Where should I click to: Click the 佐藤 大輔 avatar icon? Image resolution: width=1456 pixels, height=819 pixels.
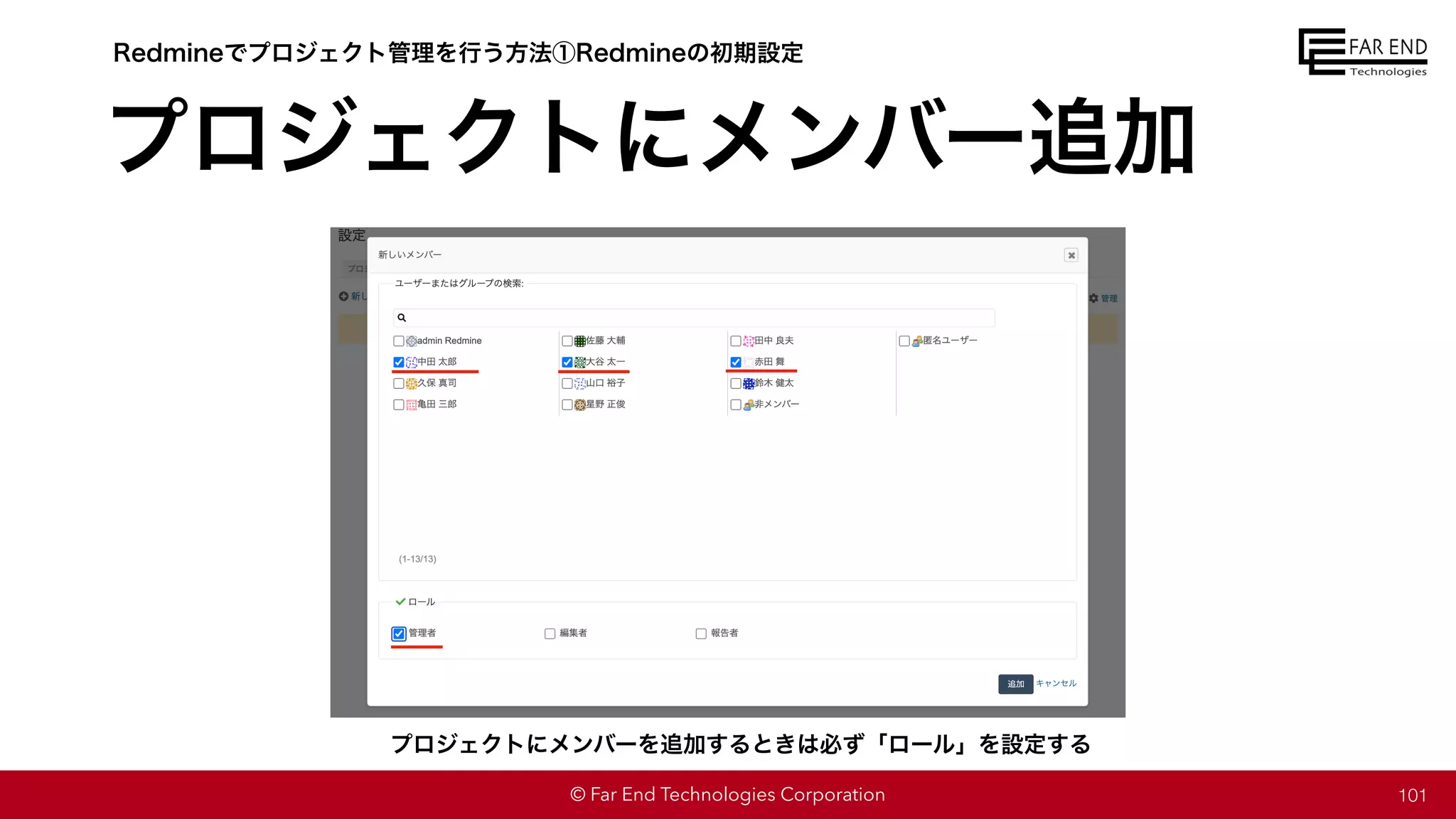pos(580,341)
